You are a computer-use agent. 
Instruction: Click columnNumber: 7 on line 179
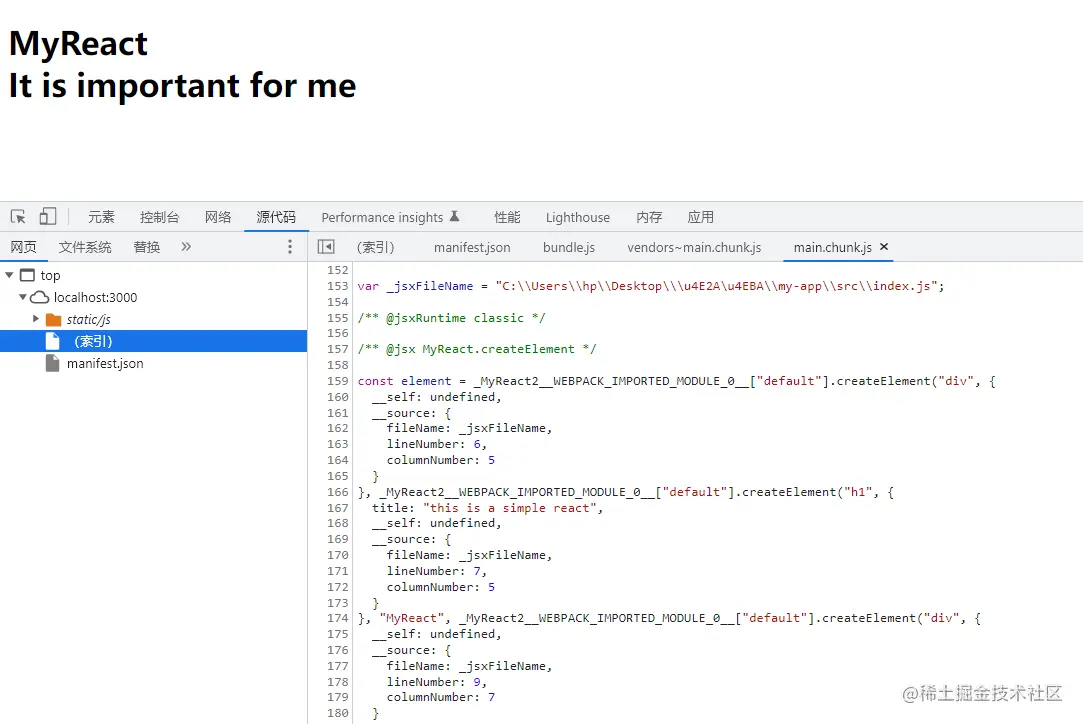(x=441, y=697)
